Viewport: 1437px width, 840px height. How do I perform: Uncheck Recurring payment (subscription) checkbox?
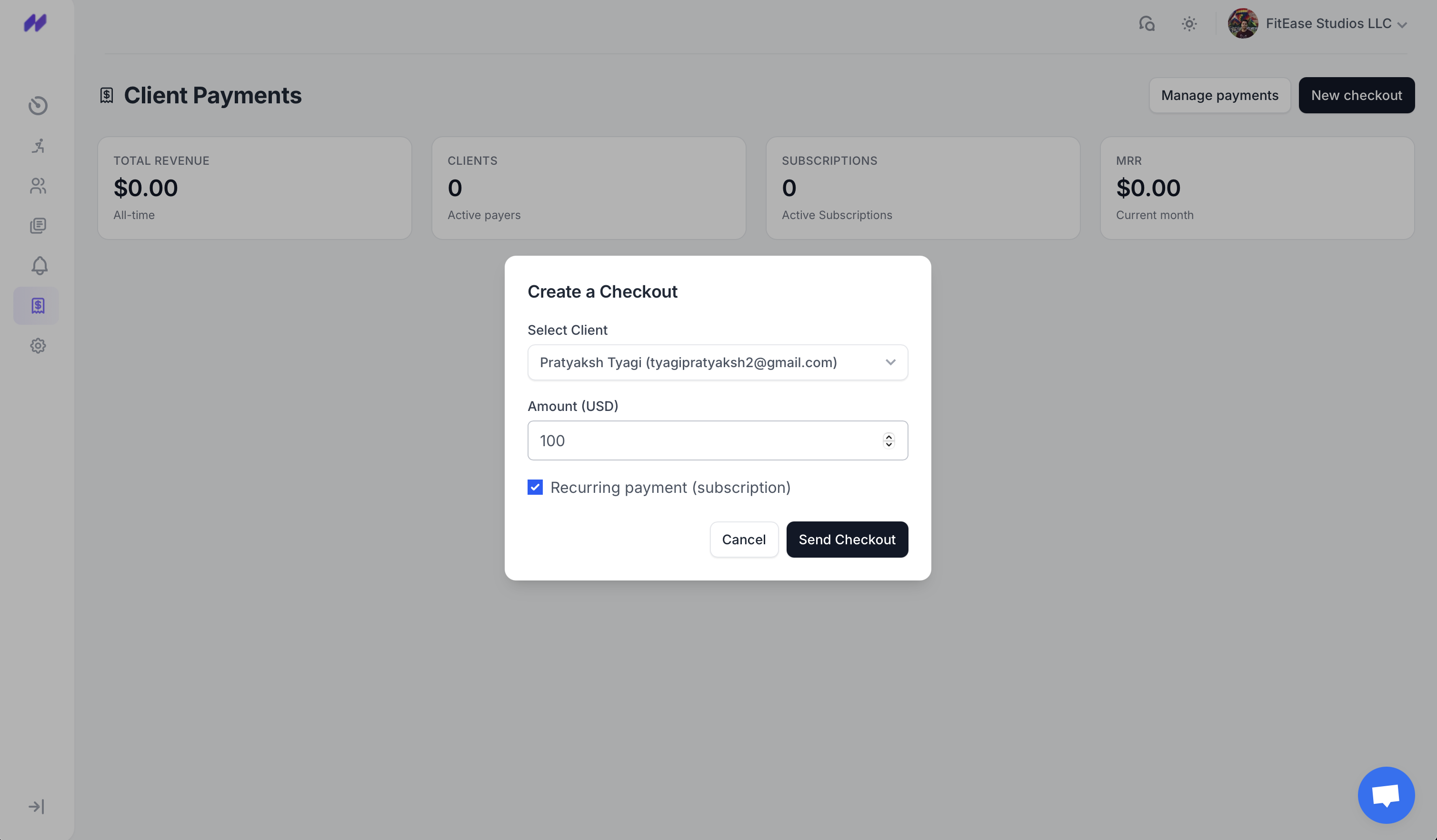pyautogui.click(x=535, y=488)
